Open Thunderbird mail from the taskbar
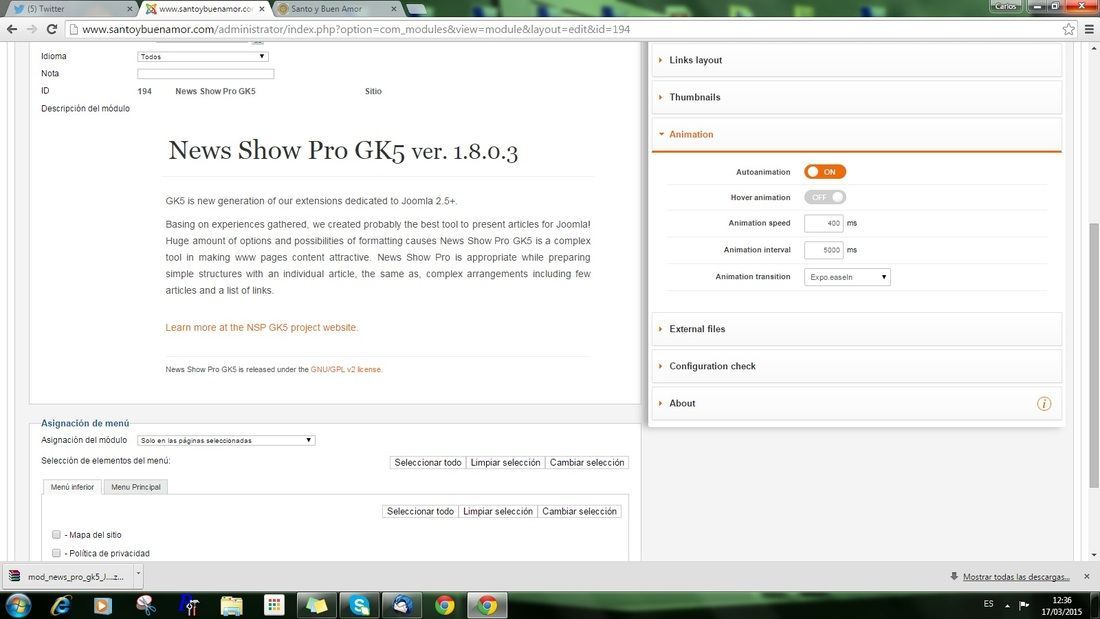 point(402,605)
